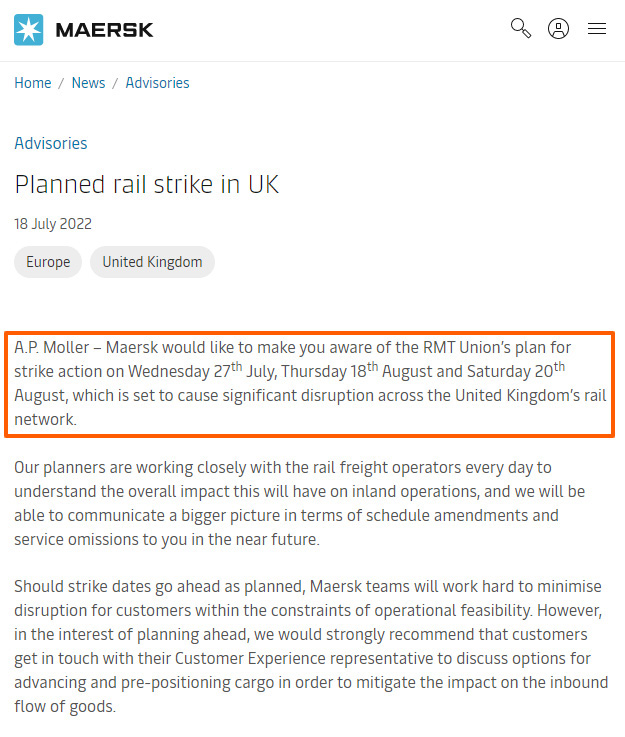Open the hamburger menu icon
The height and width of the screenshot is (737, 625).
[x=597, y=29]
